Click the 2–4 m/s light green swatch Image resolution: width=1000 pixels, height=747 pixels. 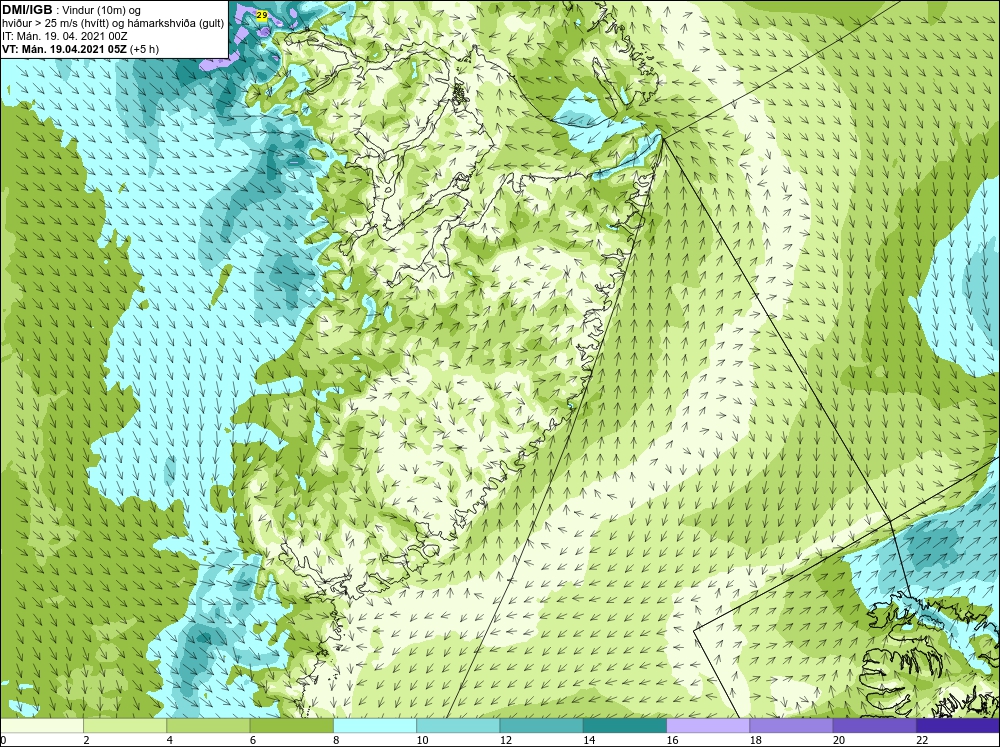click(x=125, y=725)
